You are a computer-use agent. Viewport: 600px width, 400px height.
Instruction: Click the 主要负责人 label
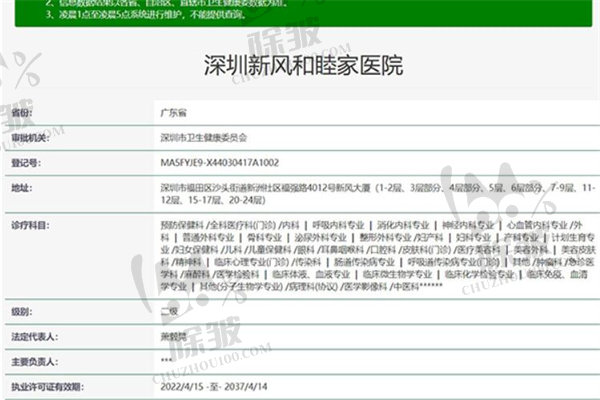[x=34, y=362]
